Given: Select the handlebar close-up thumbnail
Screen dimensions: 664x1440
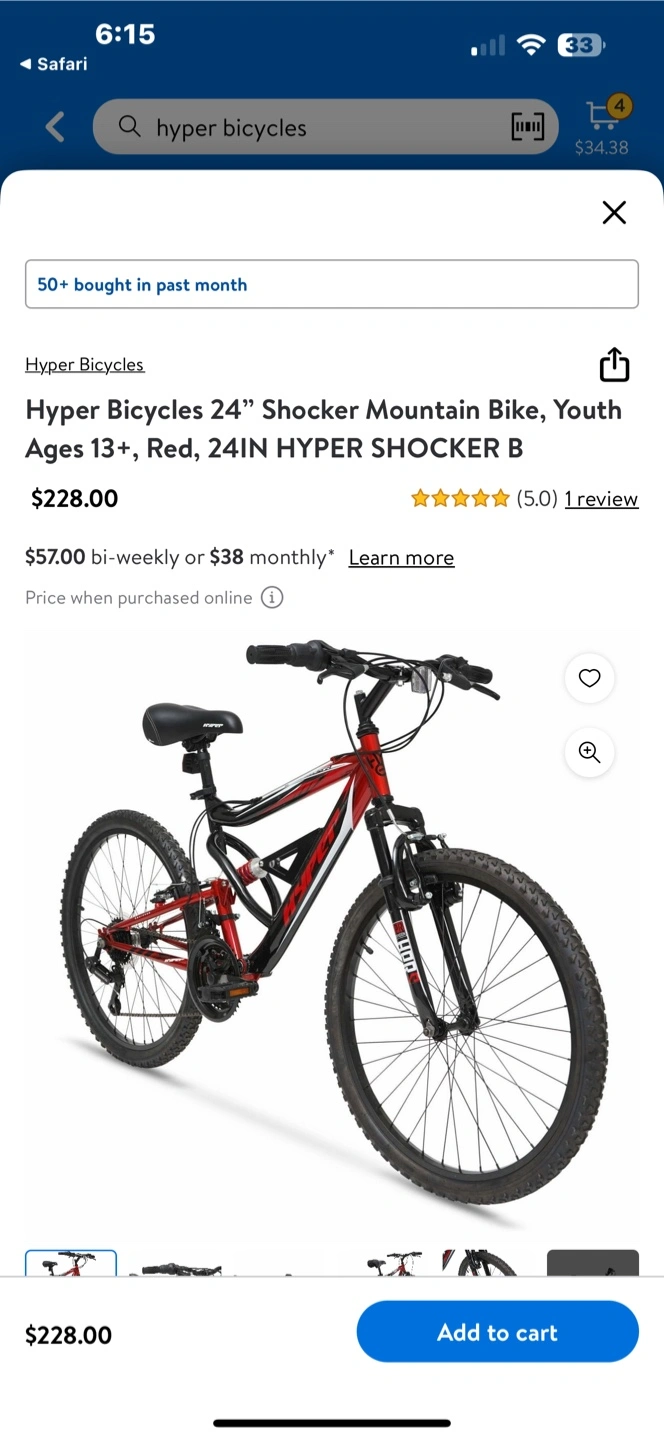Looking at the screenshot, I should coord(175,1264).
